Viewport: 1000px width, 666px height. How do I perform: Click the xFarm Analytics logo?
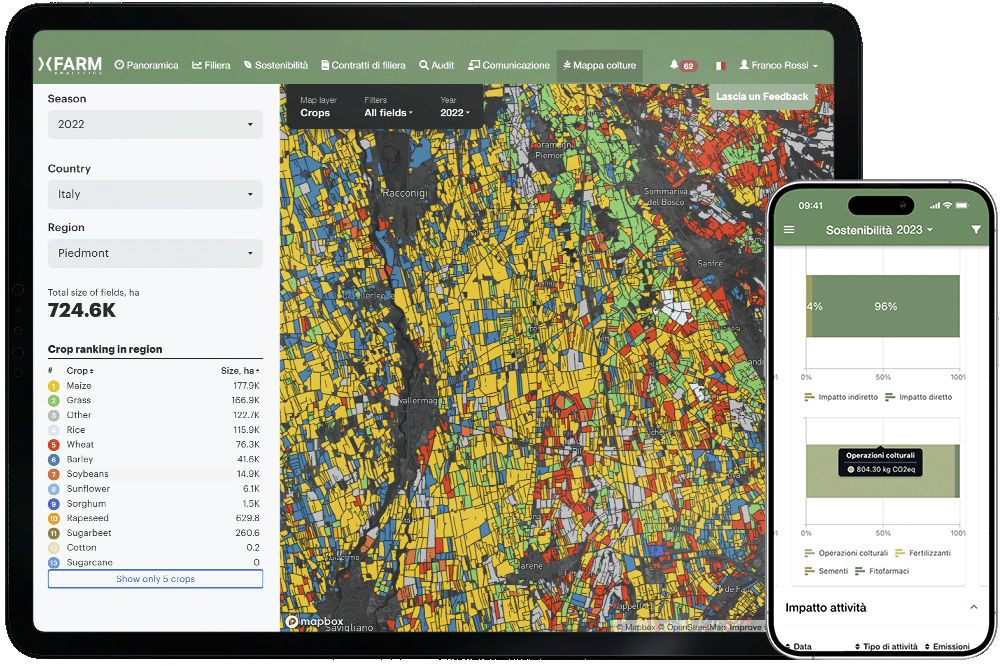click(70, 65)
